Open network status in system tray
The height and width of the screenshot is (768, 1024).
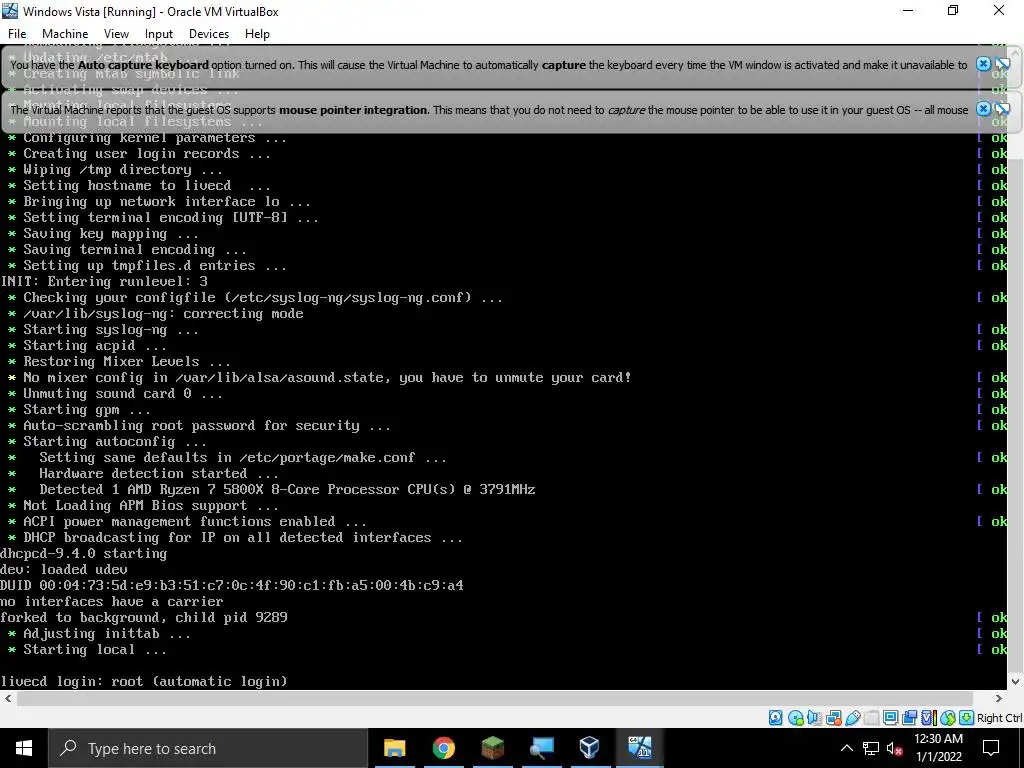[x=871, y=748]
